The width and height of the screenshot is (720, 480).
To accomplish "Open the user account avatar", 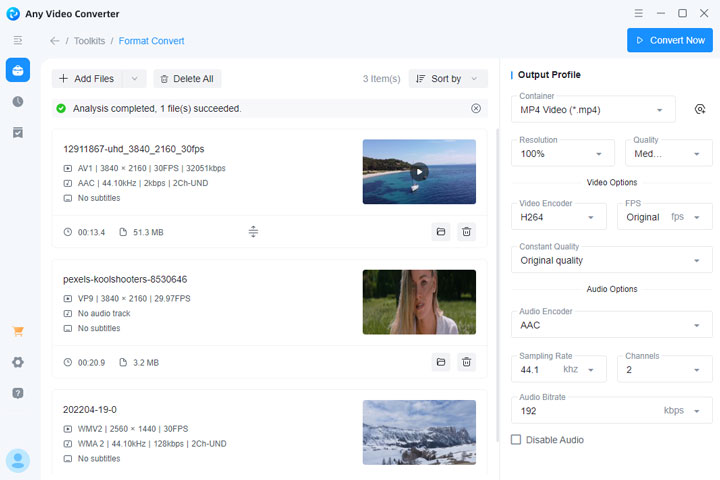I will point(18,460).
